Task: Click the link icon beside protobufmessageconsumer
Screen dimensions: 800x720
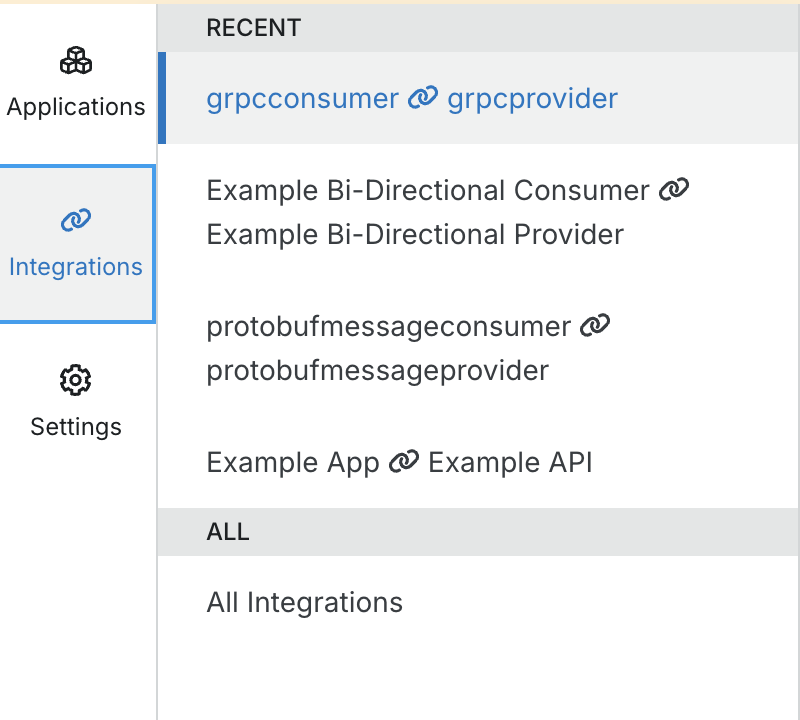Action: coord(595,325)
